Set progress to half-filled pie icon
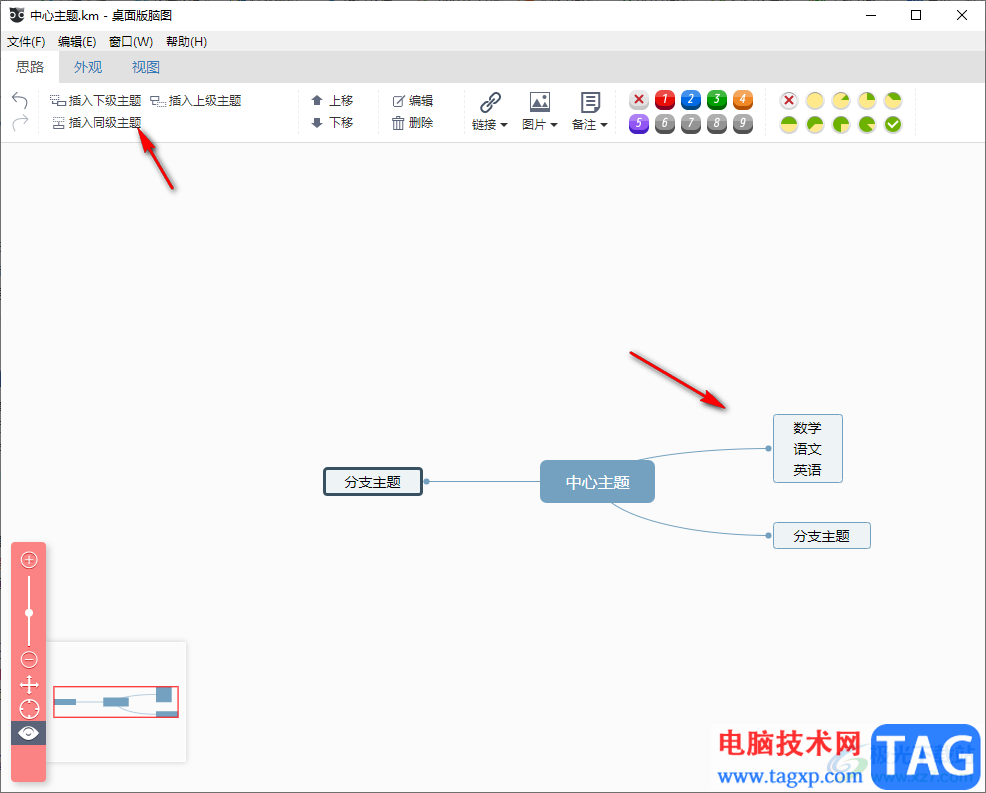986x793 pixels. pos(789,124)
